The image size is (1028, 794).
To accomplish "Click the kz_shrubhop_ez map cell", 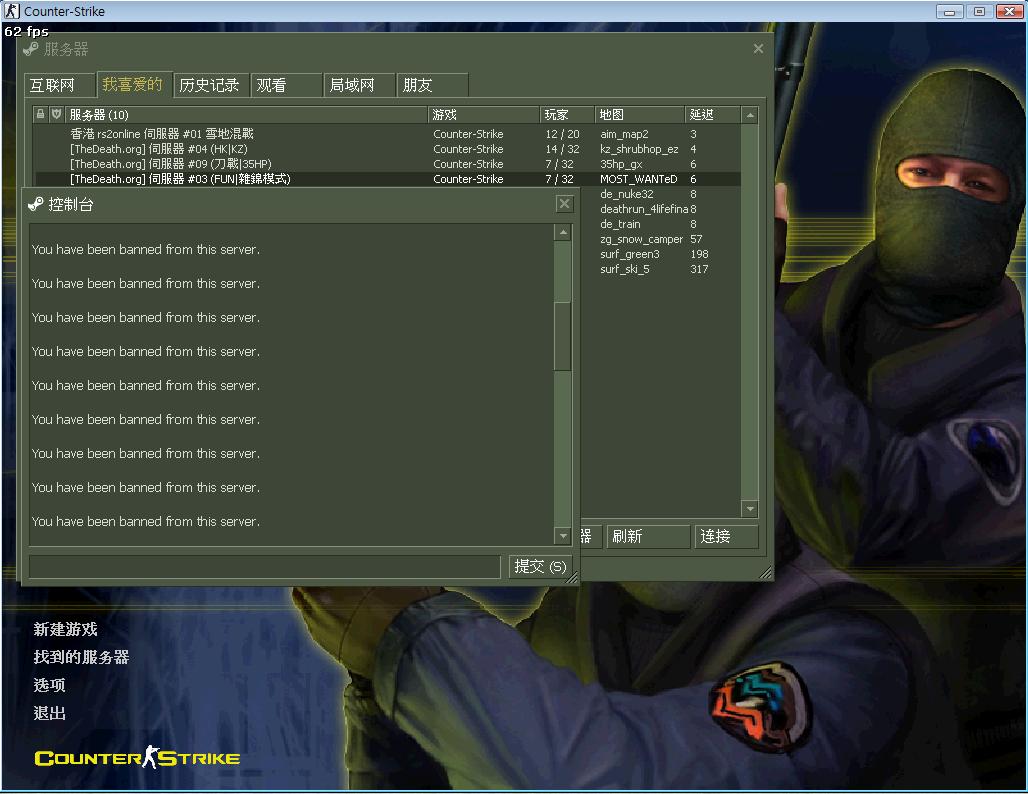I will (x=639, y=149).
